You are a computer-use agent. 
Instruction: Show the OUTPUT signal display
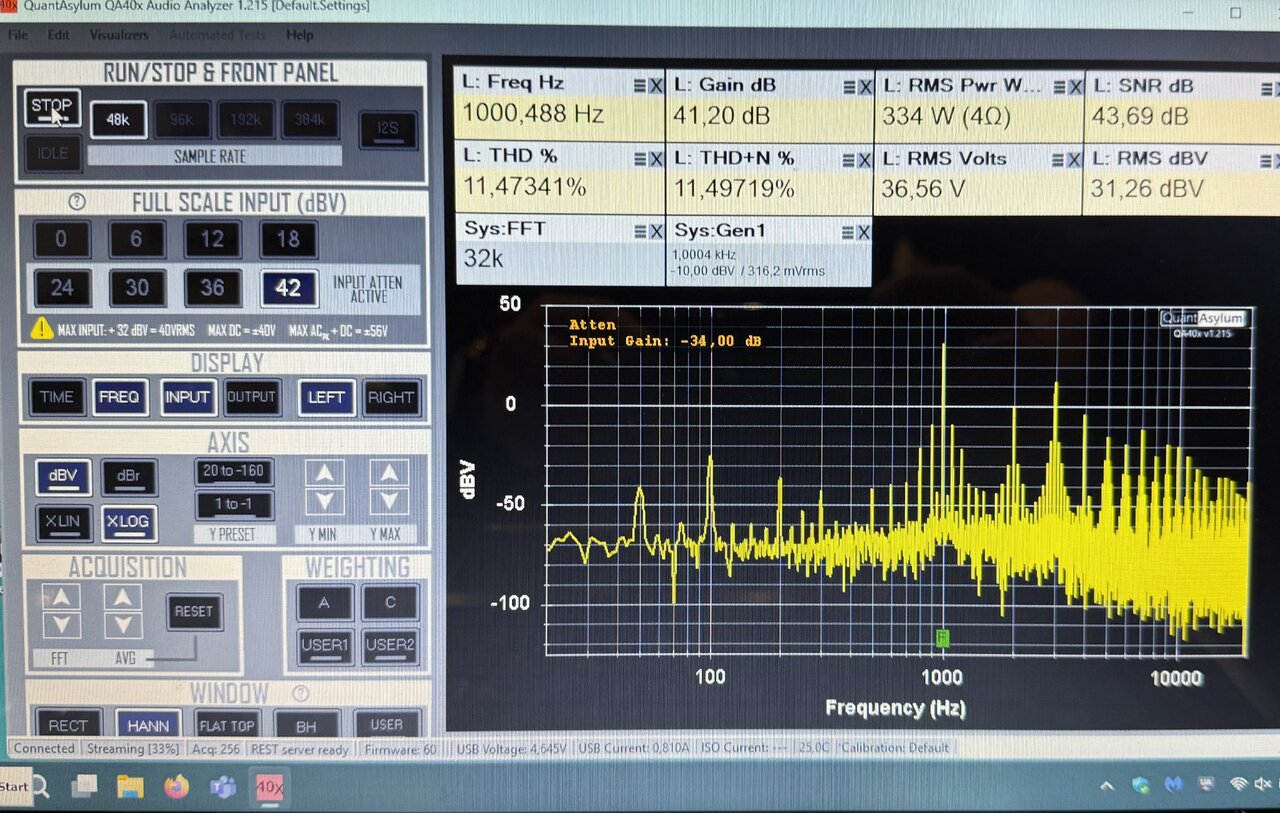(251, 397)
